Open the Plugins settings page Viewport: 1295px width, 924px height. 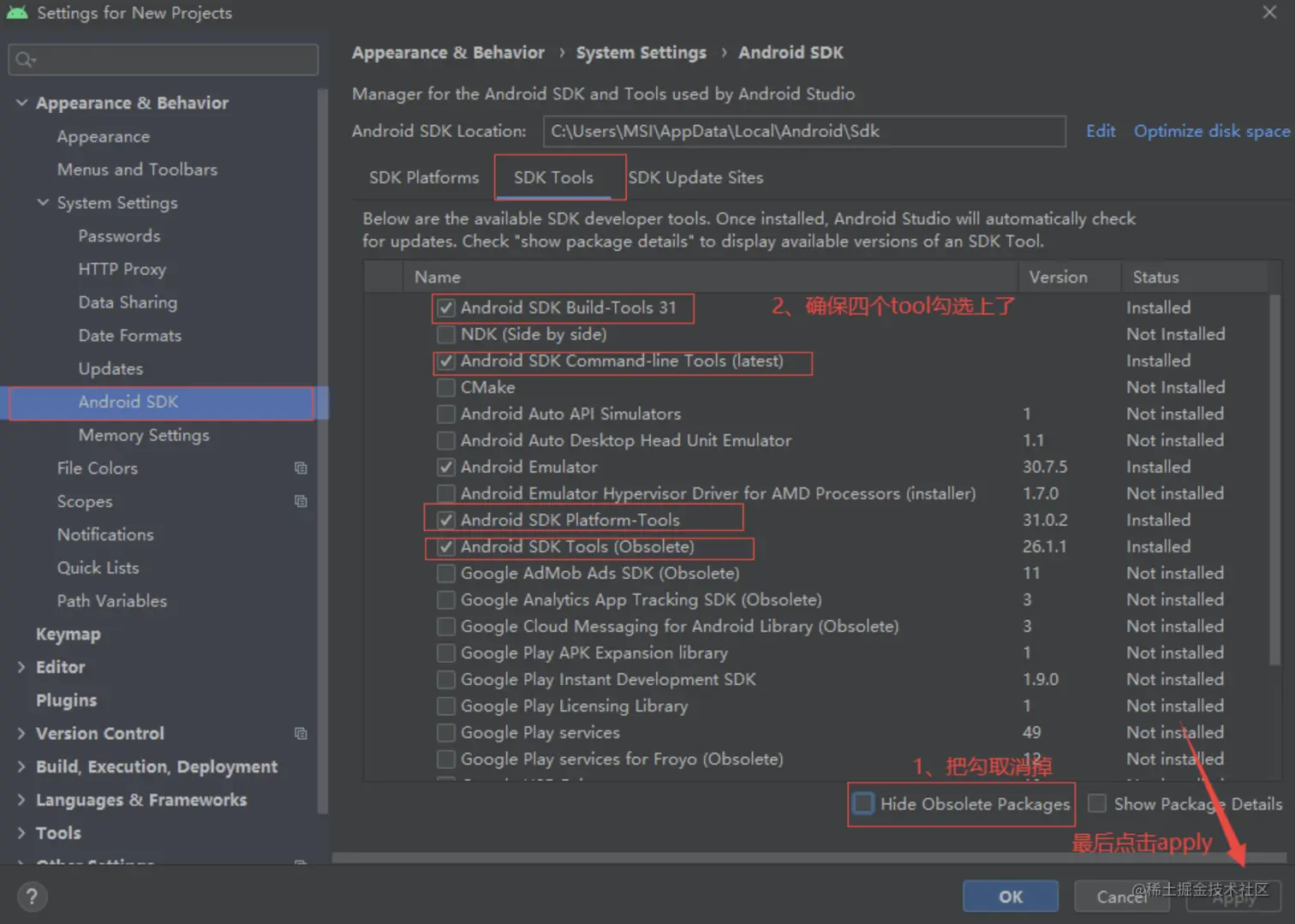(x=66, y=700)
